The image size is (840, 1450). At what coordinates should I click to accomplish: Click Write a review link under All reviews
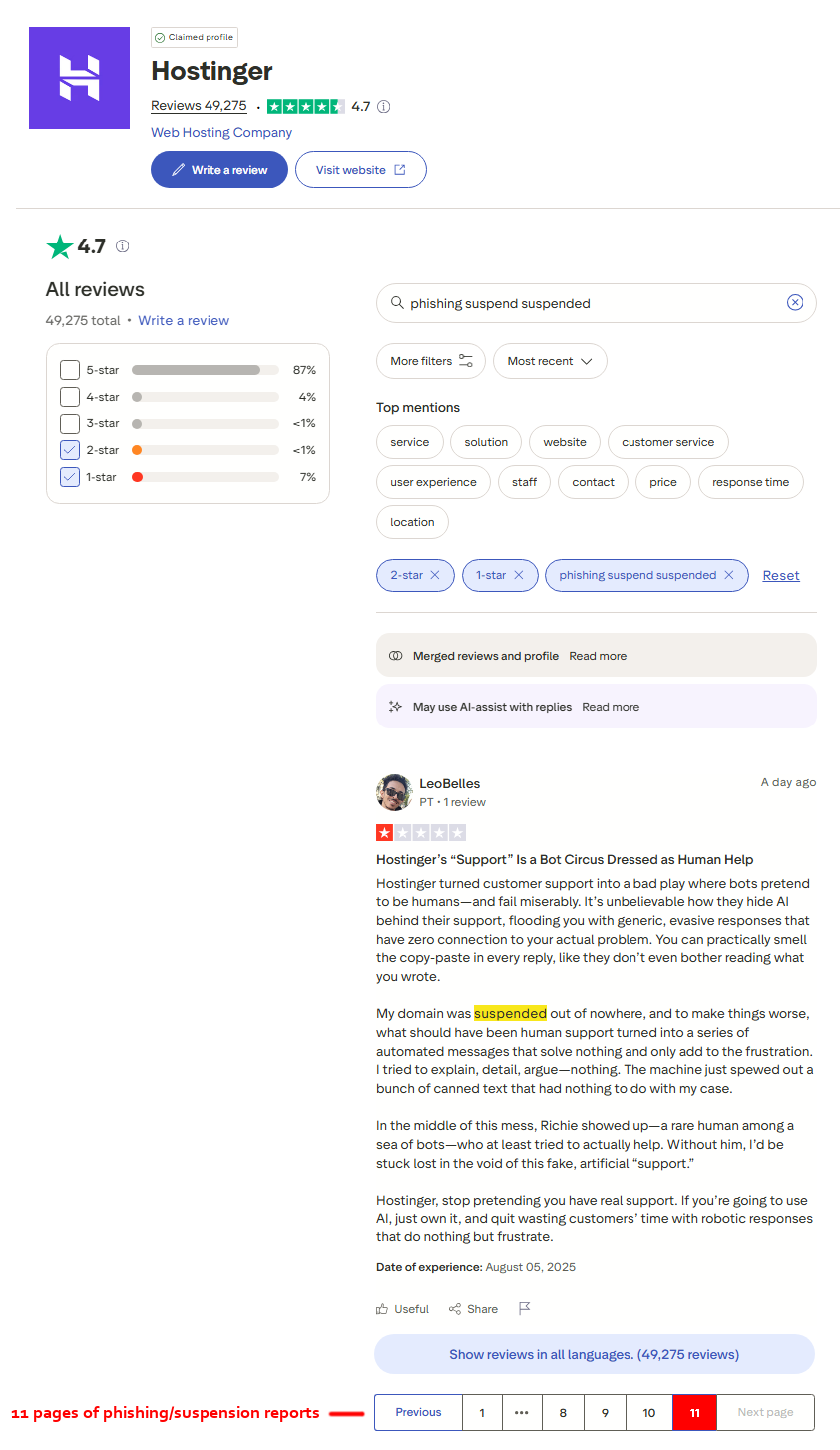pos(184,320)
